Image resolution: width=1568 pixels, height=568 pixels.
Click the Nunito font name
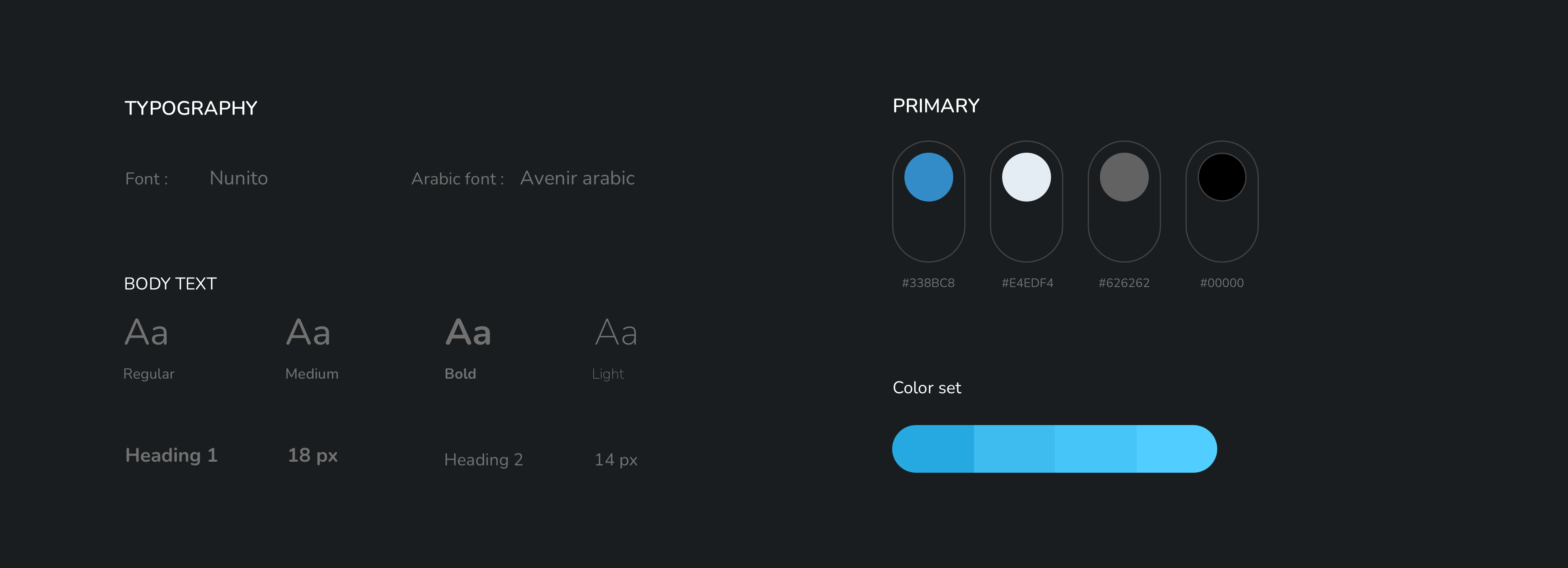click(239, 178)
